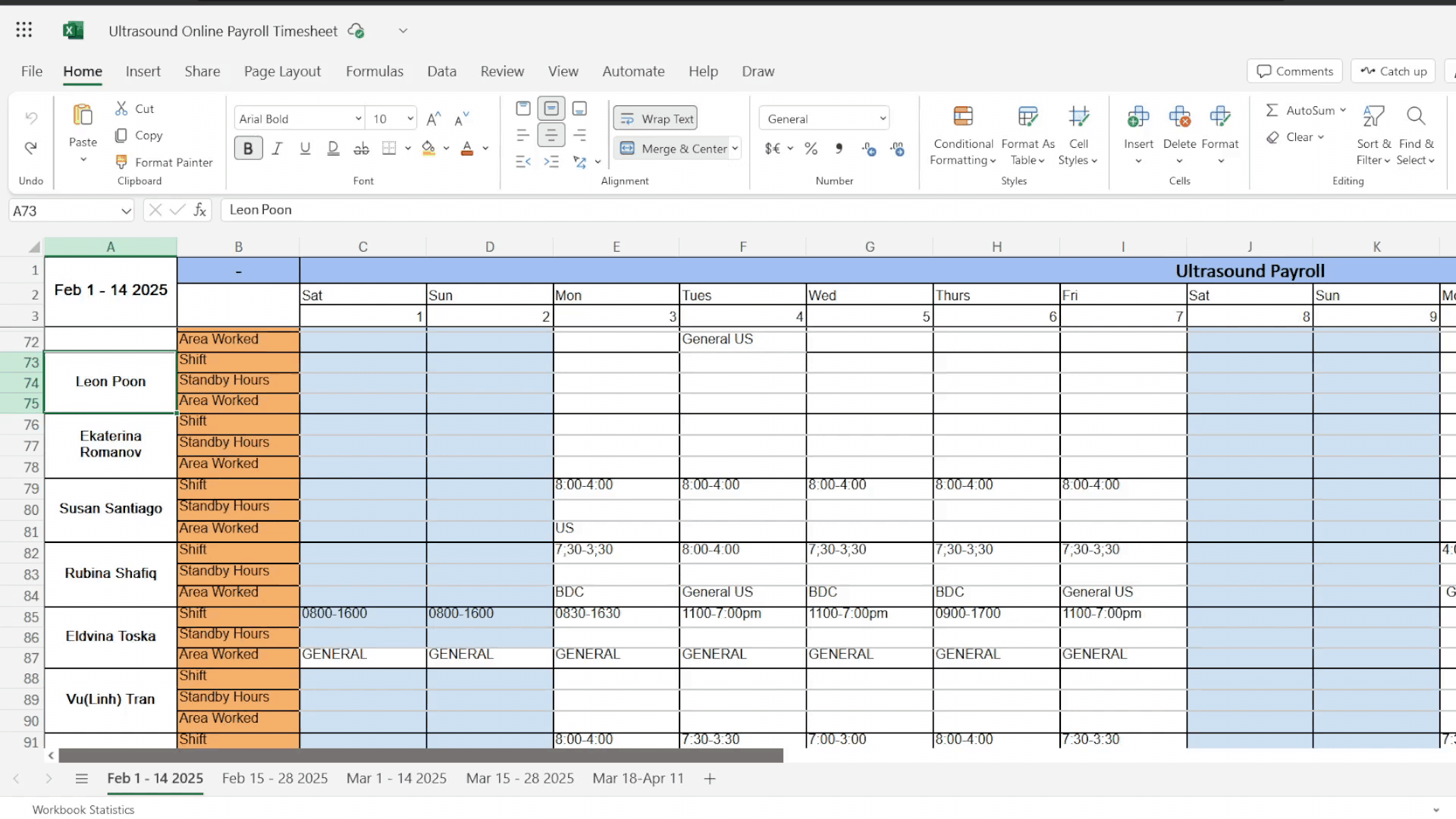
Task: Click the fill color bucket icon
Action: [x=428, y=149]
